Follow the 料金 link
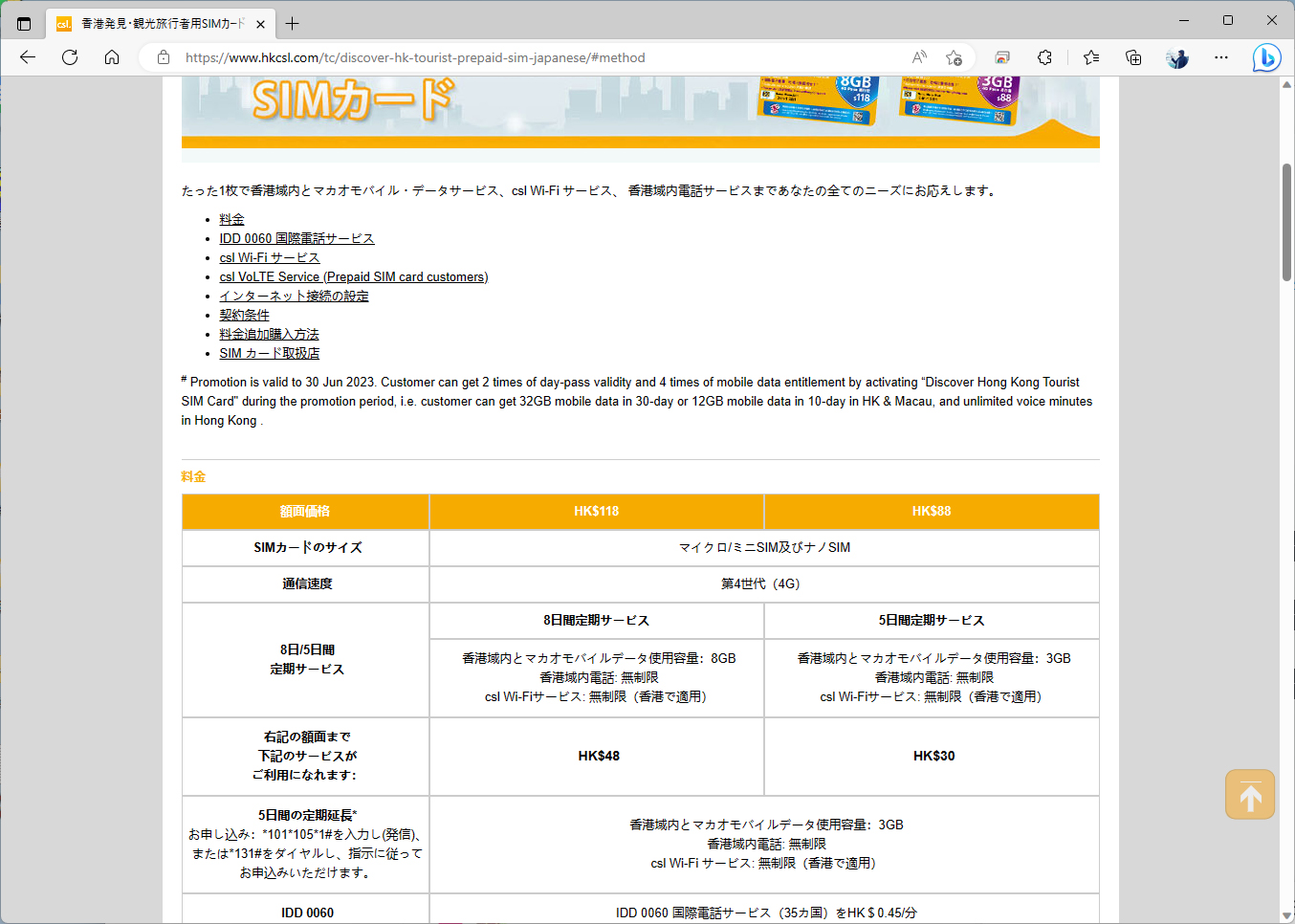Viewport: 1295px width, 924px height. click(x=231, y=219)
